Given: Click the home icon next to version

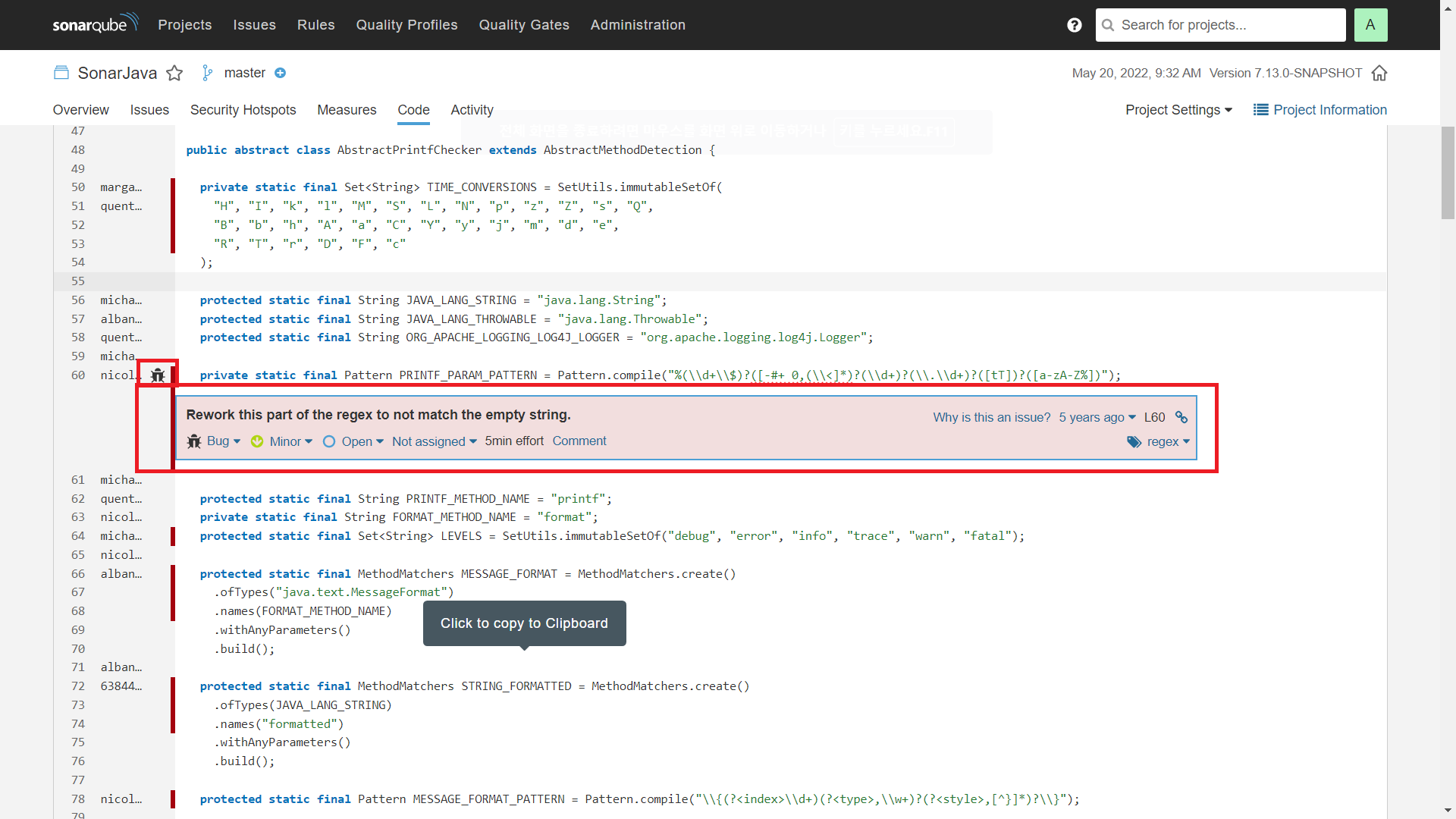Looking at the screenshot, I should click(1379, 73).
